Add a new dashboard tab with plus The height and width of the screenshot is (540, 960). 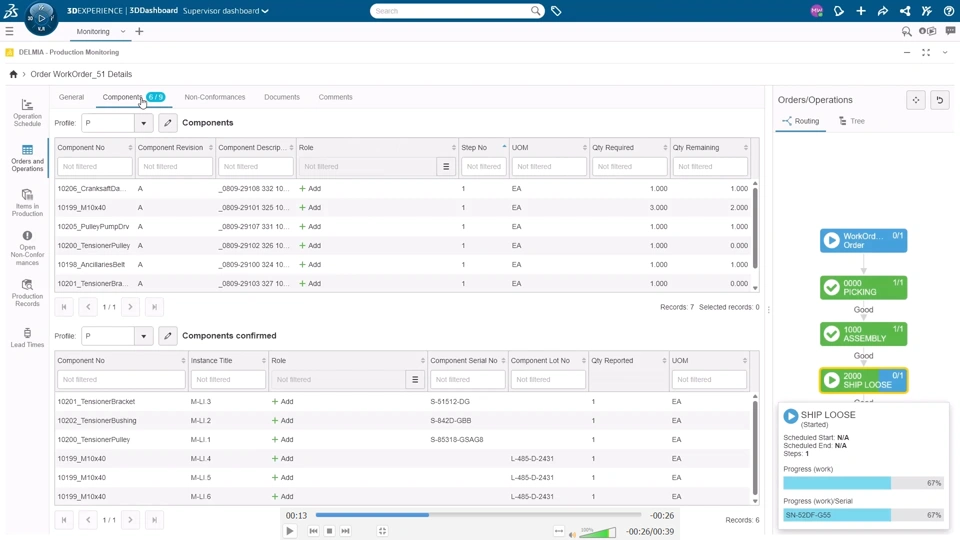(x=139, y=31)
